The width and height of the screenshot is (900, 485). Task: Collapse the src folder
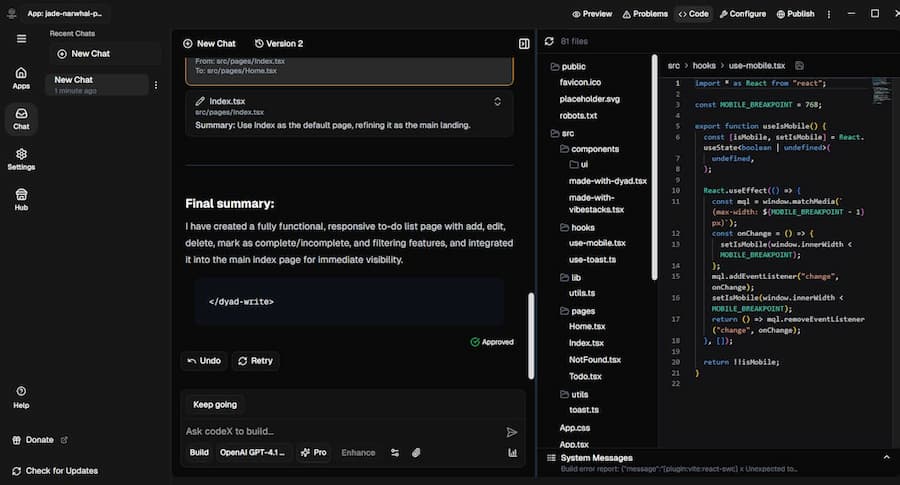coord(562,133)
